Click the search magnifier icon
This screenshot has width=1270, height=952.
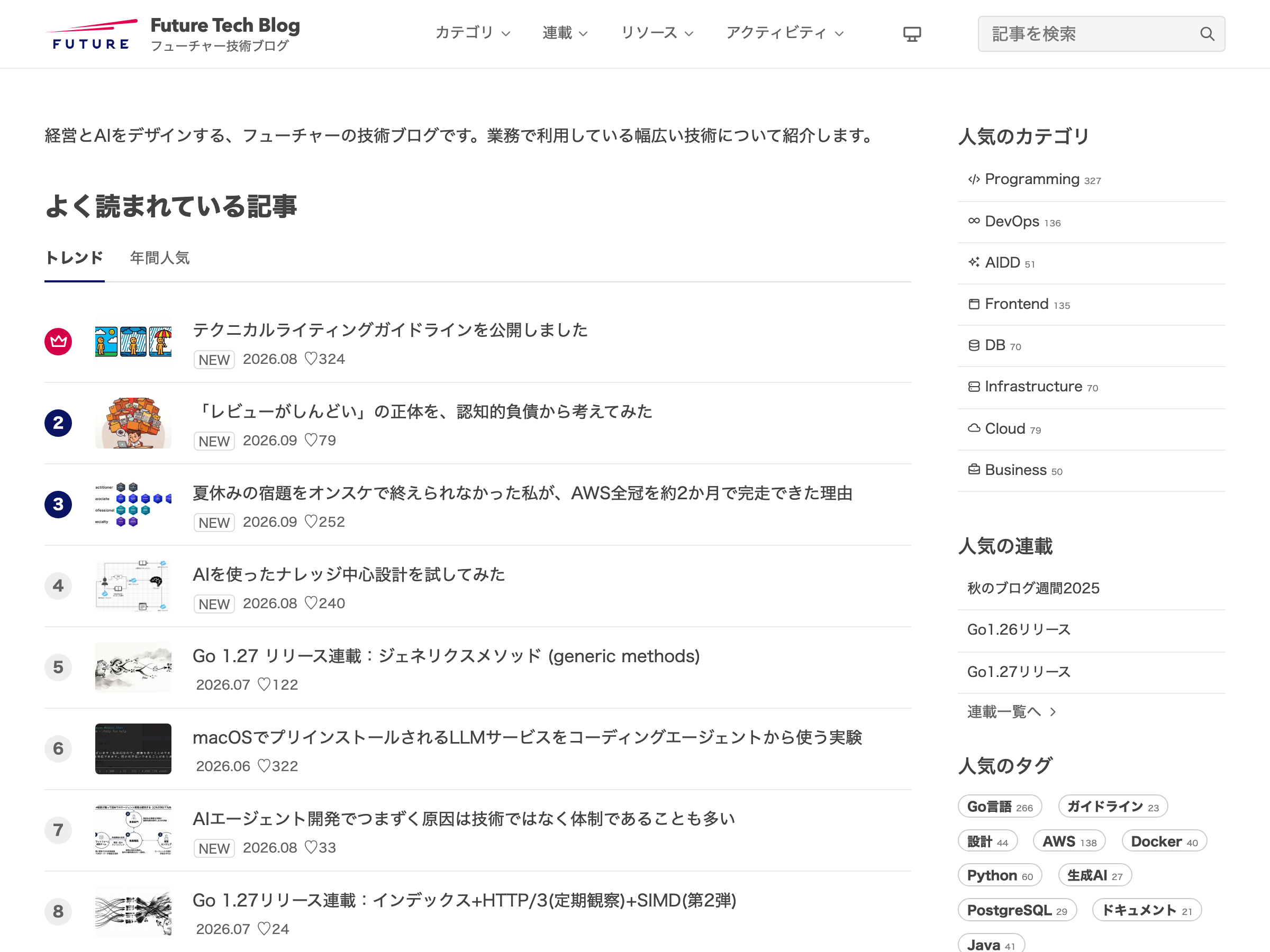[1207, 34]
